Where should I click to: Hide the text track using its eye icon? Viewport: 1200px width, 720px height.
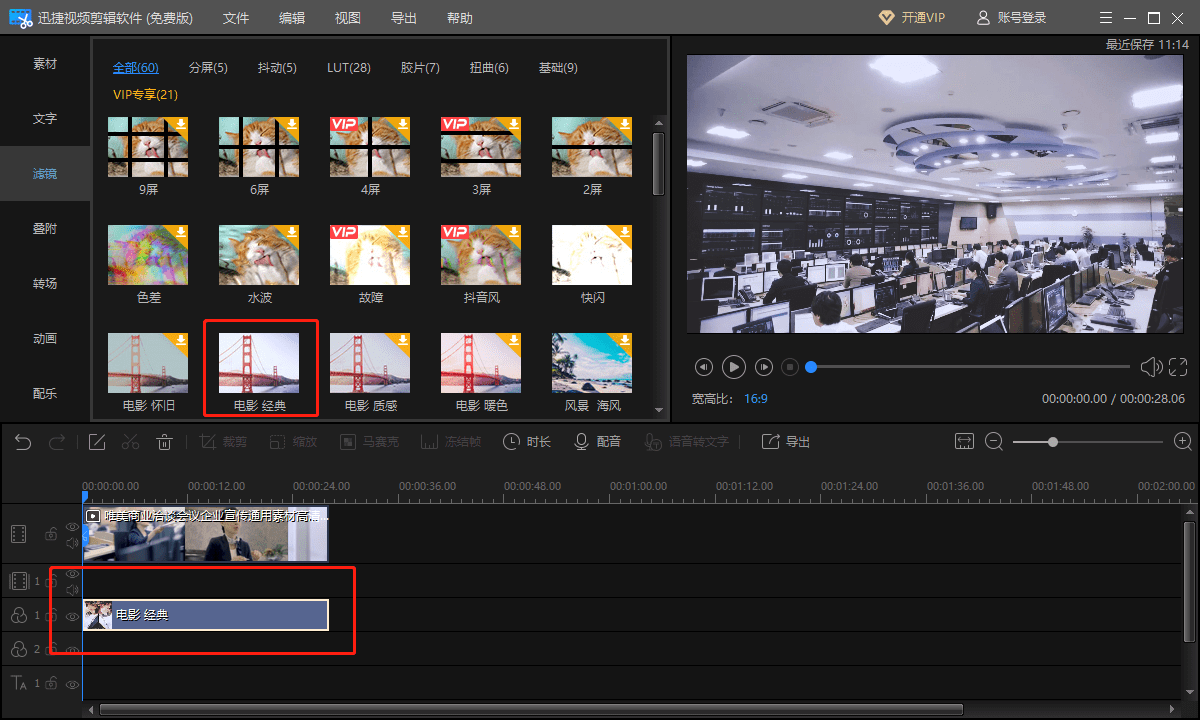(x=72, y=684)
